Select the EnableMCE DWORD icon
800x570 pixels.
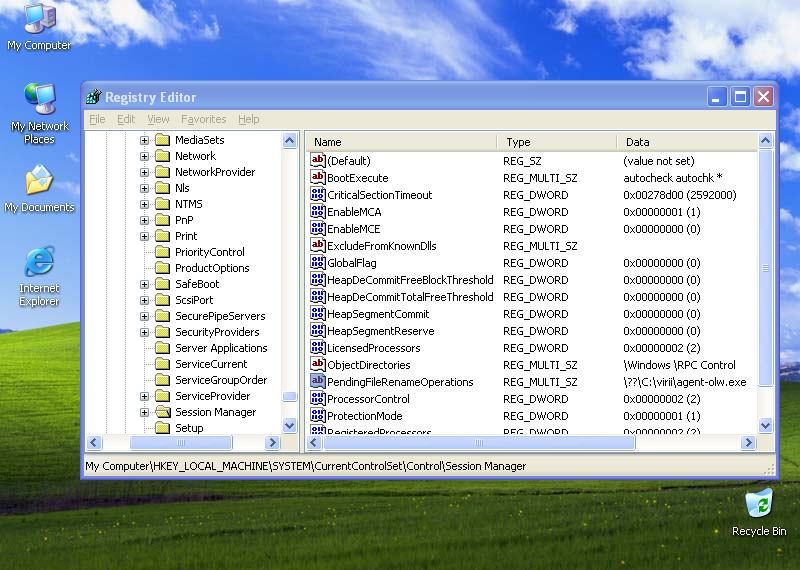click(x=317, y=229)
